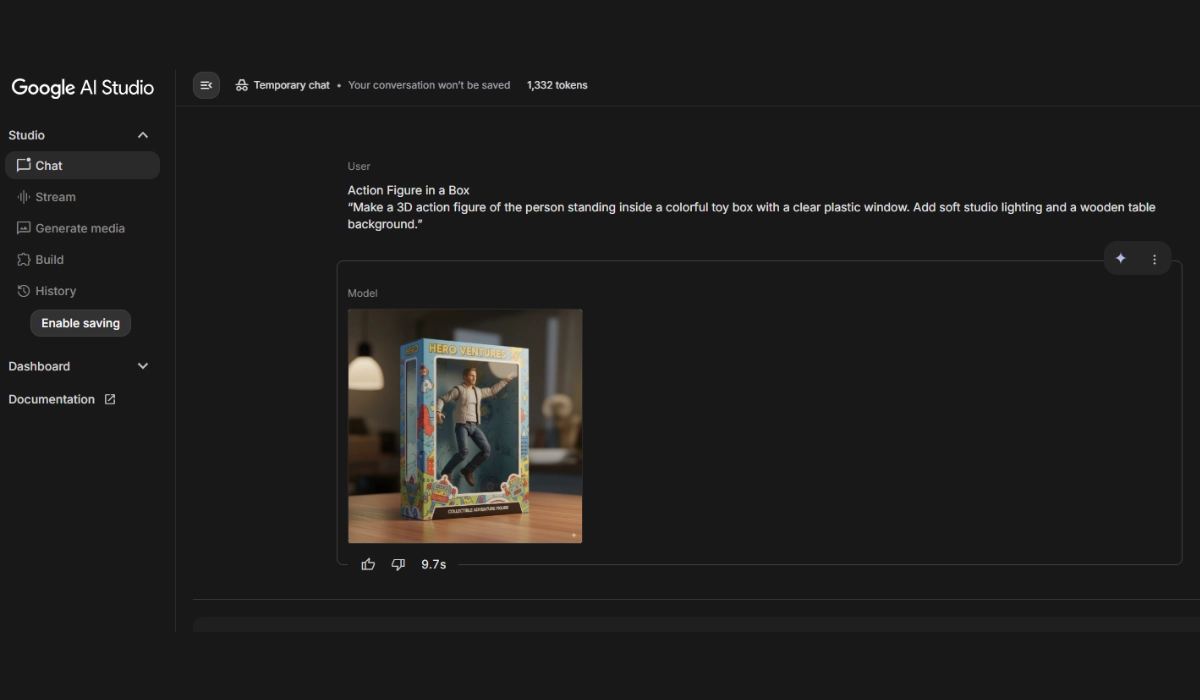Click the Build icon in sidebar
The height and width of the screenshot is (700, 1200).
pos(24,260)
